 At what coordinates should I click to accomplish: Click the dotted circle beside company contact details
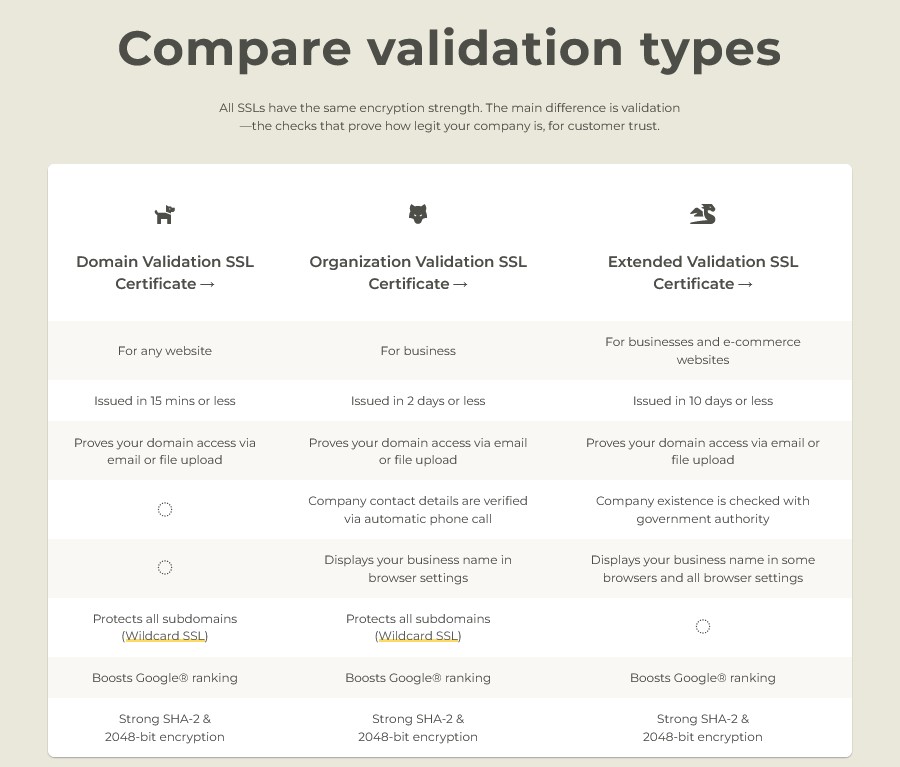[x=165, y=509]
